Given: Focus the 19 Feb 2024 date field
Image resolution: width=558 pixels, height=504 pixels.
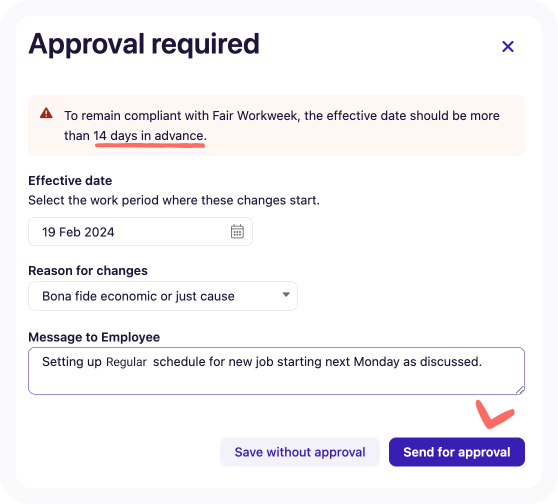Looking at the screenshot, I should (141, 232).
